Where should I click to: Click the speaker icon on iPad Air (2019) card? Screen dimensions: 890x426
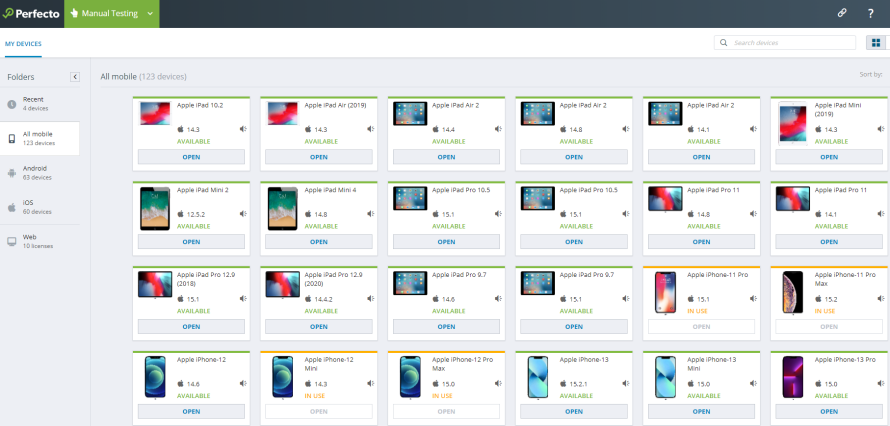(371, 129)
